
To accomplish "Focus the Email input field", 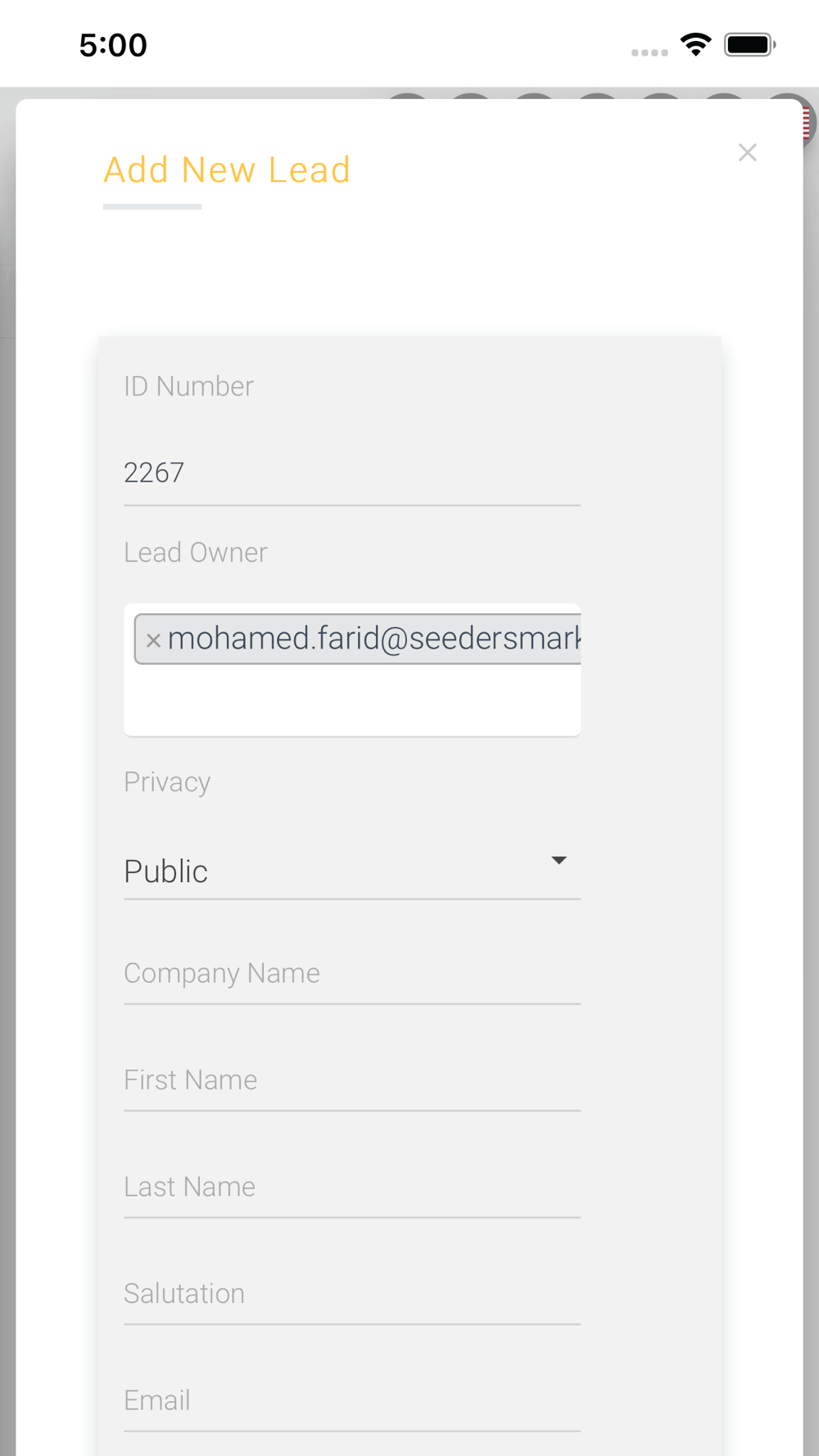I will coord(352,1400).
